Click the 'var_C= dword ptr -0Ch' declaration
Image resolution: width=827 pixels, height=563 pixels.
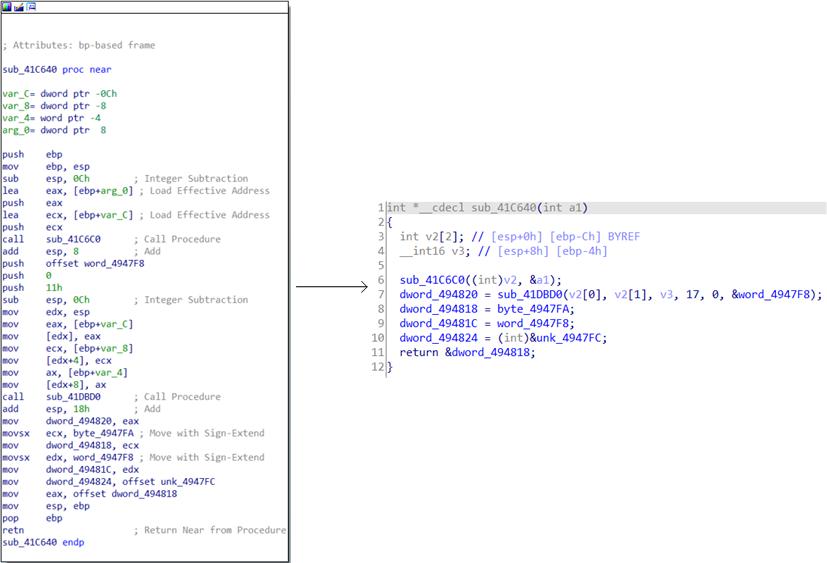click(x=60, y=94)
